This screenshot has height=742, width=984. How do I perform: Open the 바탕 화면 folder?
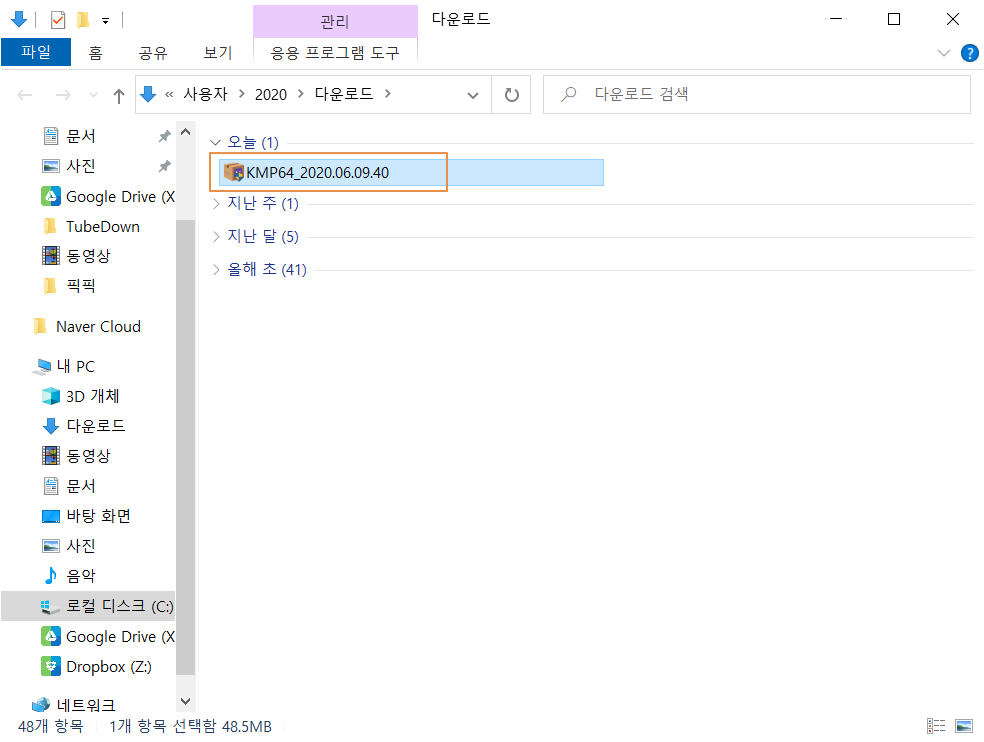click(x=87, y=517)
